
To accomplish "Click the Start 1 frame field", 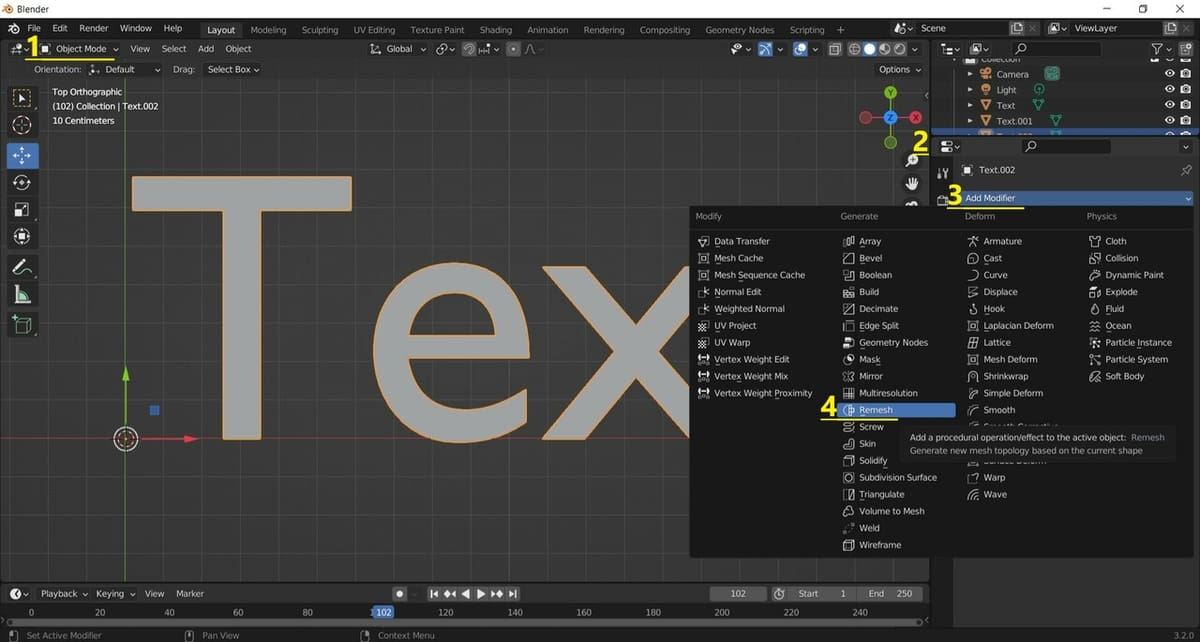I will click(822, 594).
